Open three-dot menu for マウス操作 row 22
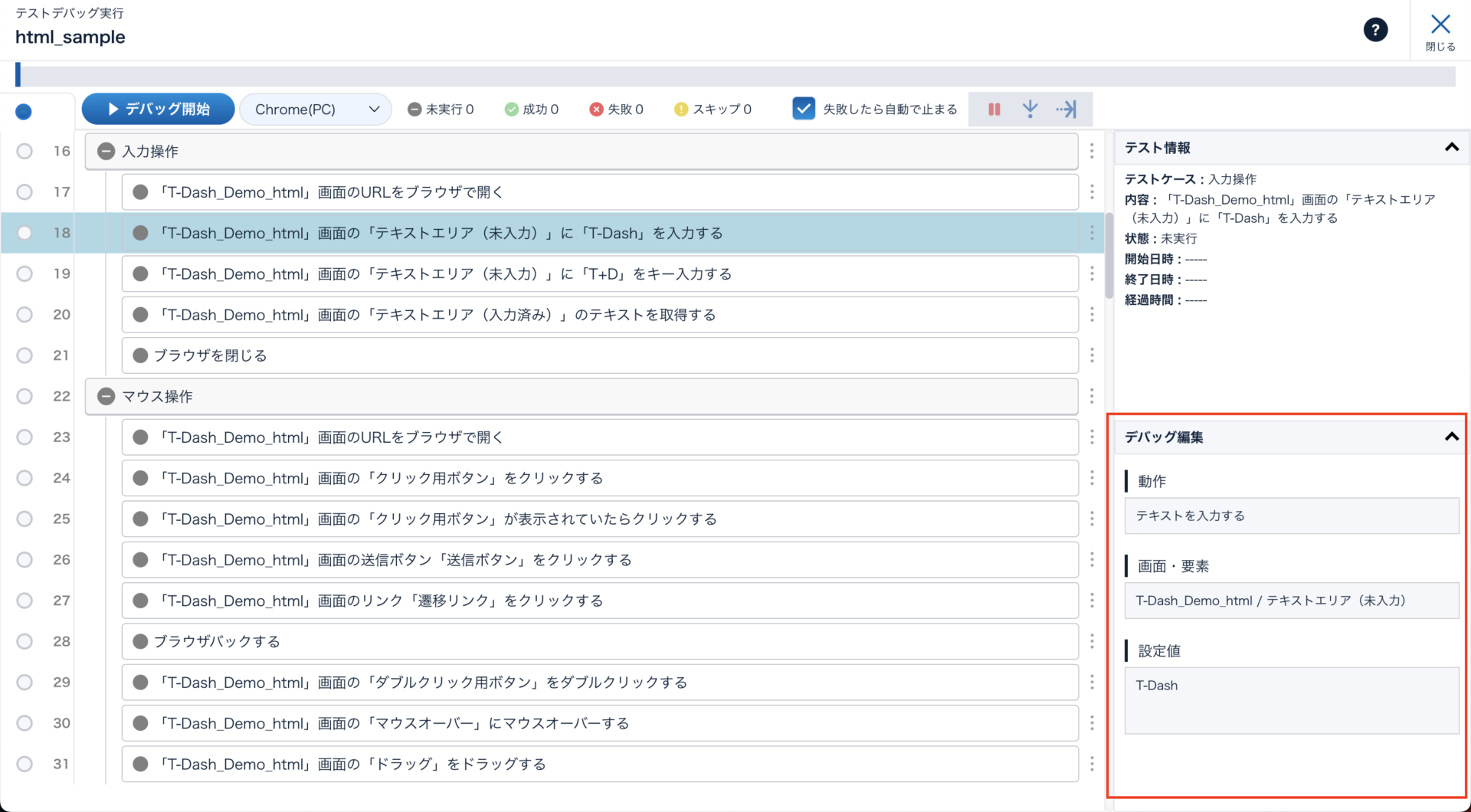The image size is (1471, 812). click(1092, 396)
